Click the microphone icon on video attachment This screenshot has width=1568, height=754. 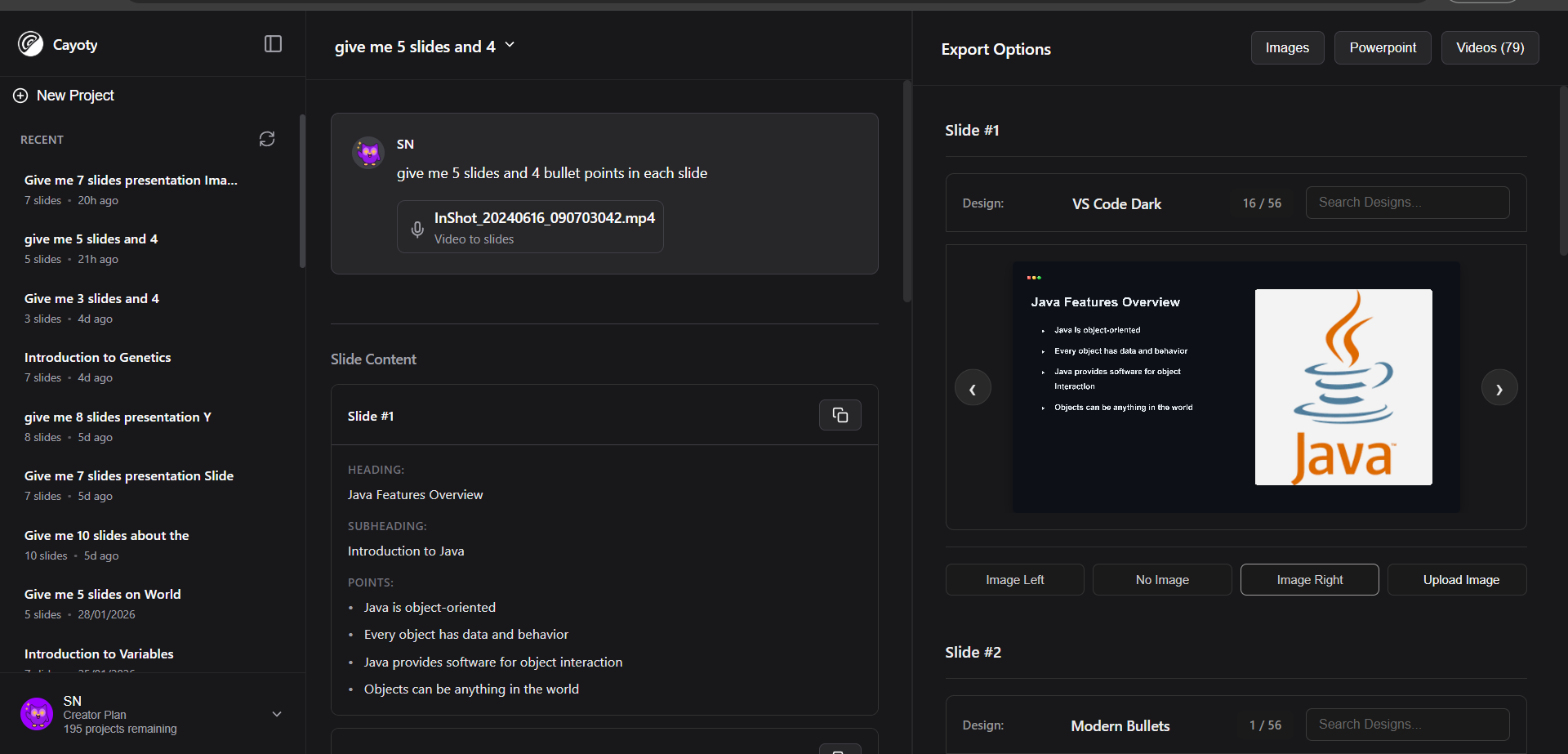417,229
